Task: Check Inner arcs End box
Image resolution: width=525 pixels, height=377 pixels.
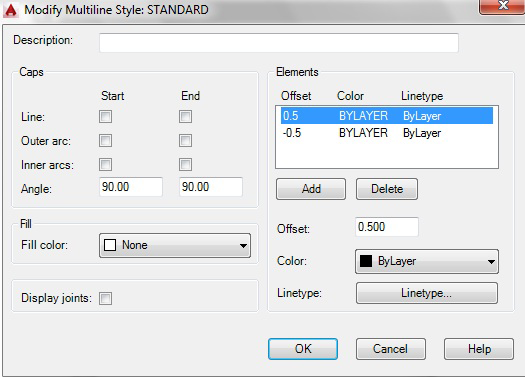Action: tap(185, 164)
